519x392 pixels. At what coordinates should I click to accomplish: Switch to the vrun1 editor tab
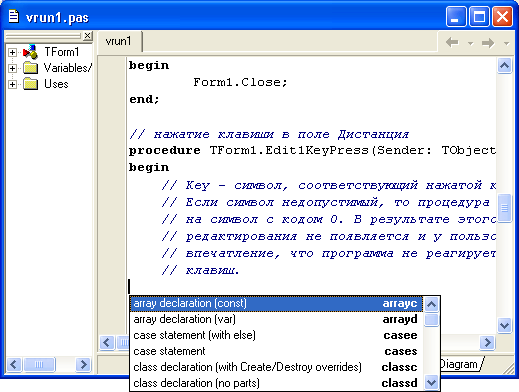[x=119, y=41]
